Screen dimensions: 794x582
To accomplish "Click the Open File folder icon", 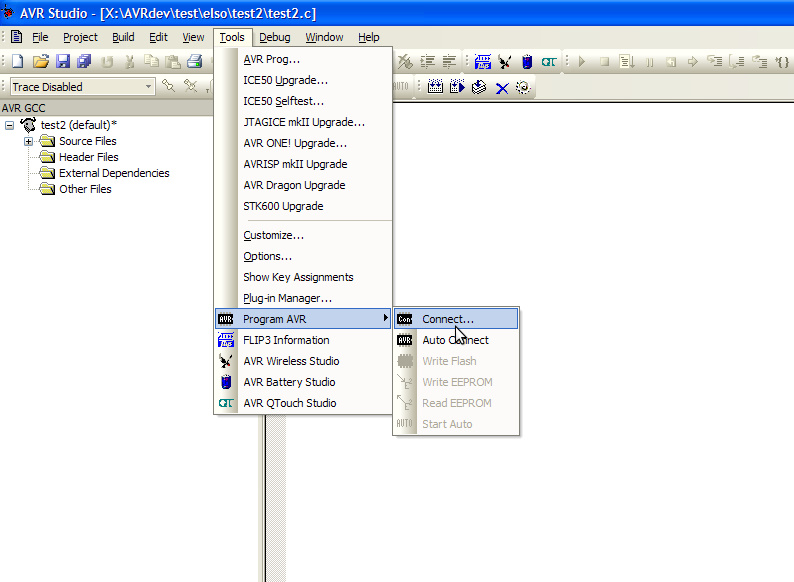I will tap(41, 62).
